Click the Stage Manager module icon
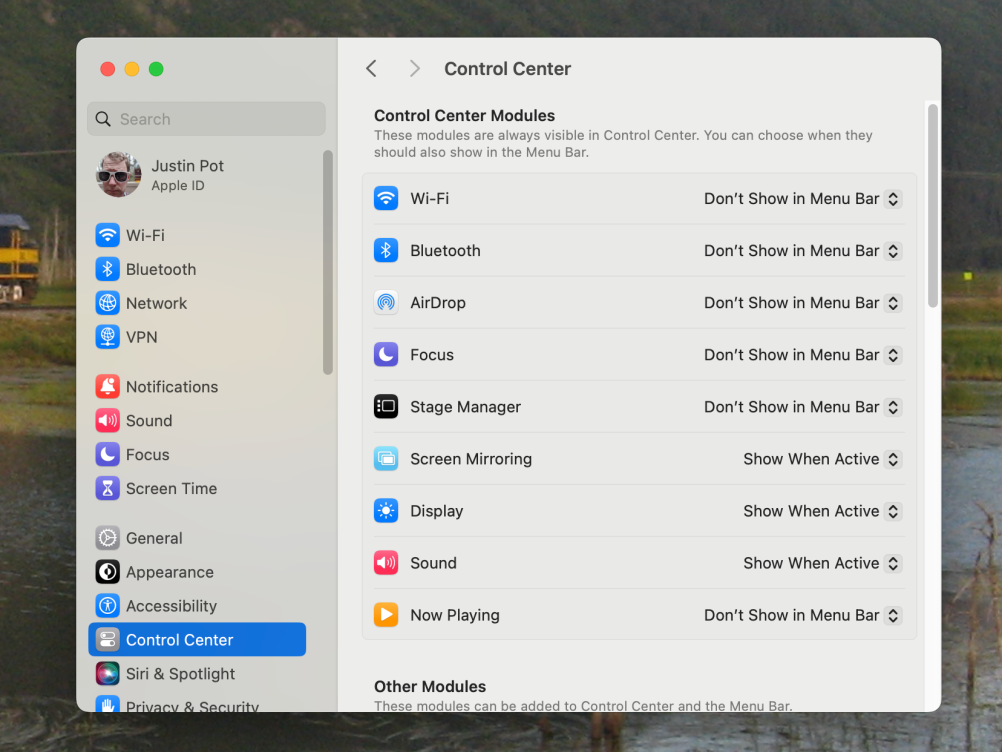Viewport: 1002px width, 752px height. (x=386, y=406)
